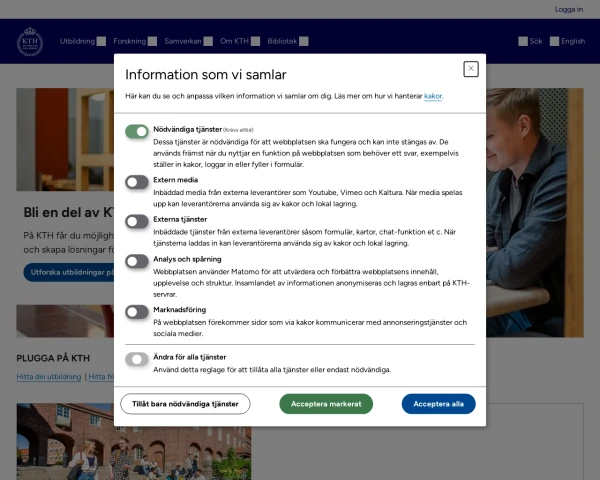The width and height of the screenshot is (600, 480).
Task: Open the kakor link in dialog
Action: click(x=433, y=96)
